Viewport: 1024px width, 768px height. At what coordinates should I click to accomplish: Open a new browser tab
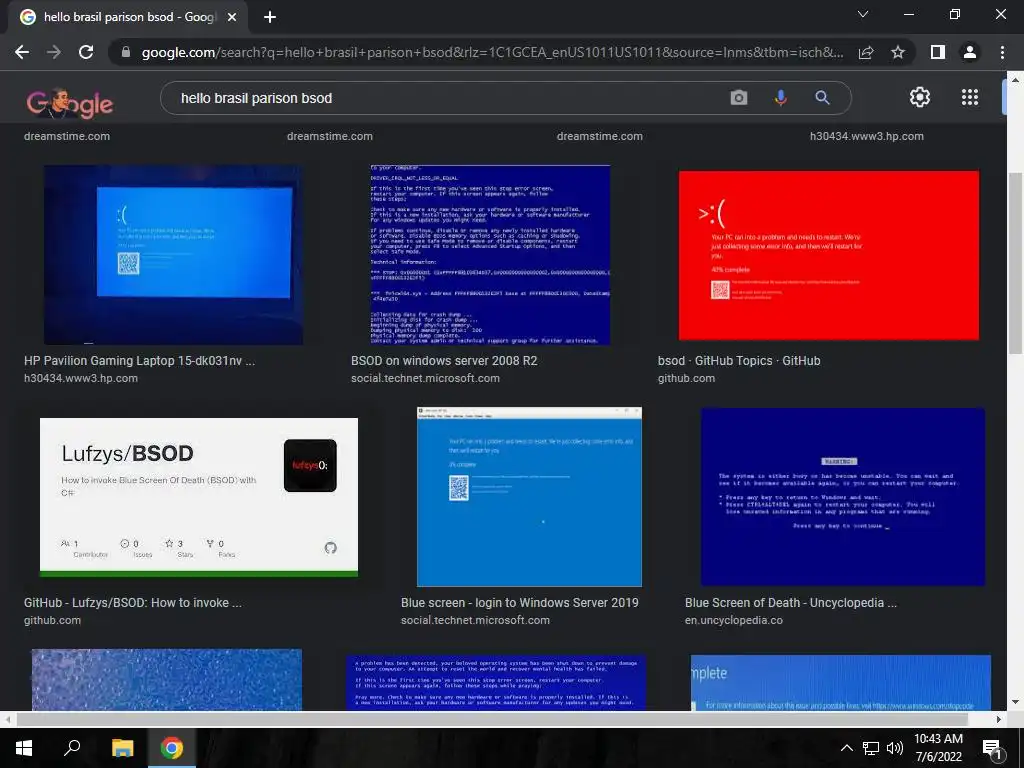coord(270,17)
